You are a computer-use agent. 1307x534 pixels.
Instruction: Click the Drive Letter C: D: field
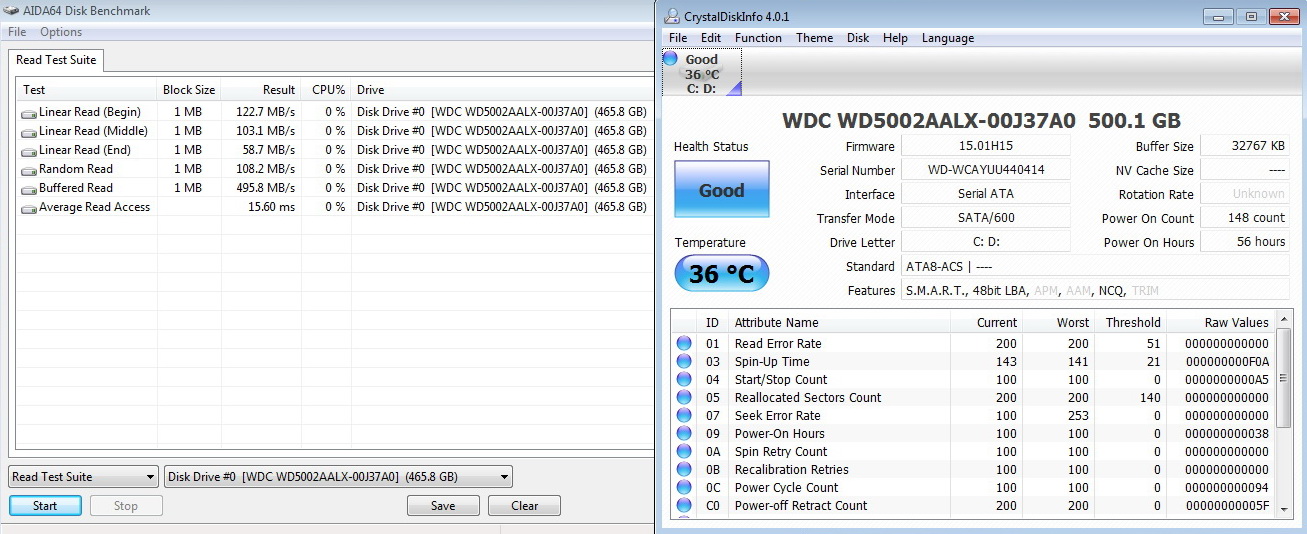[985, 242]
